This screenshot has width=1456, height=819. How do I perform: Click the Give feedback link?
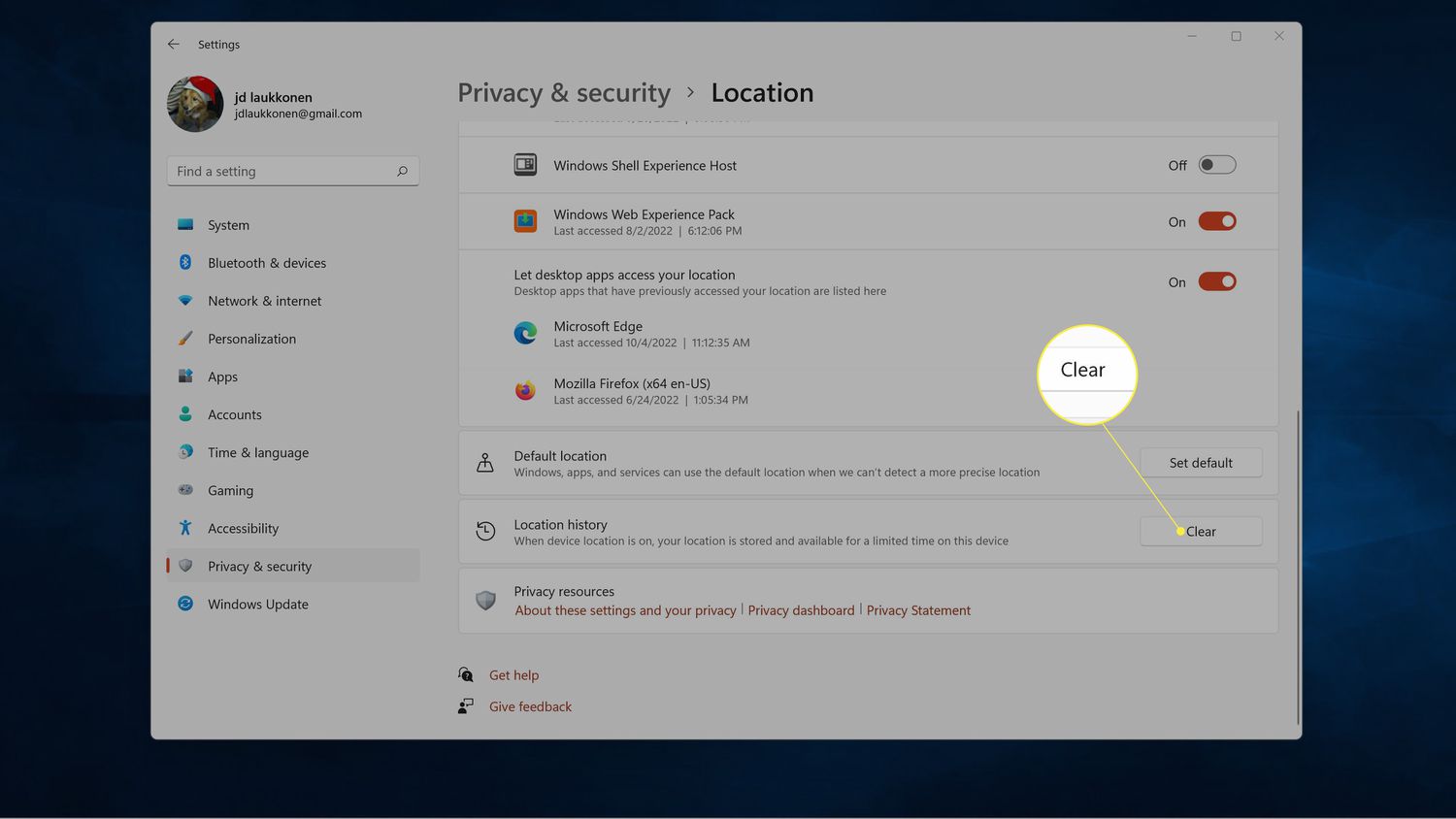(530, 706)
